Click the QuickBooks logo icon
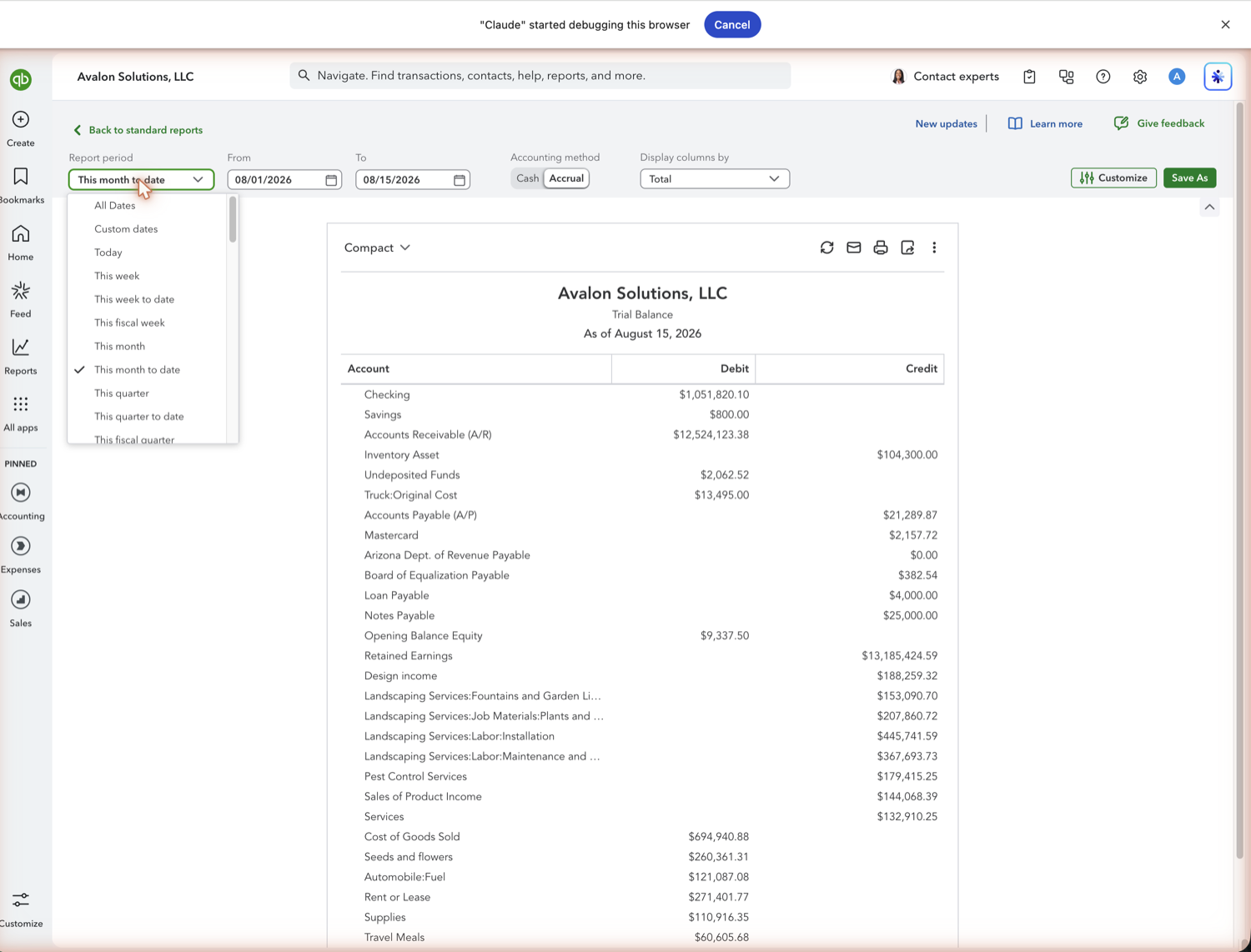This screenshot has height=952, width=1251. [x=21, y=79]
